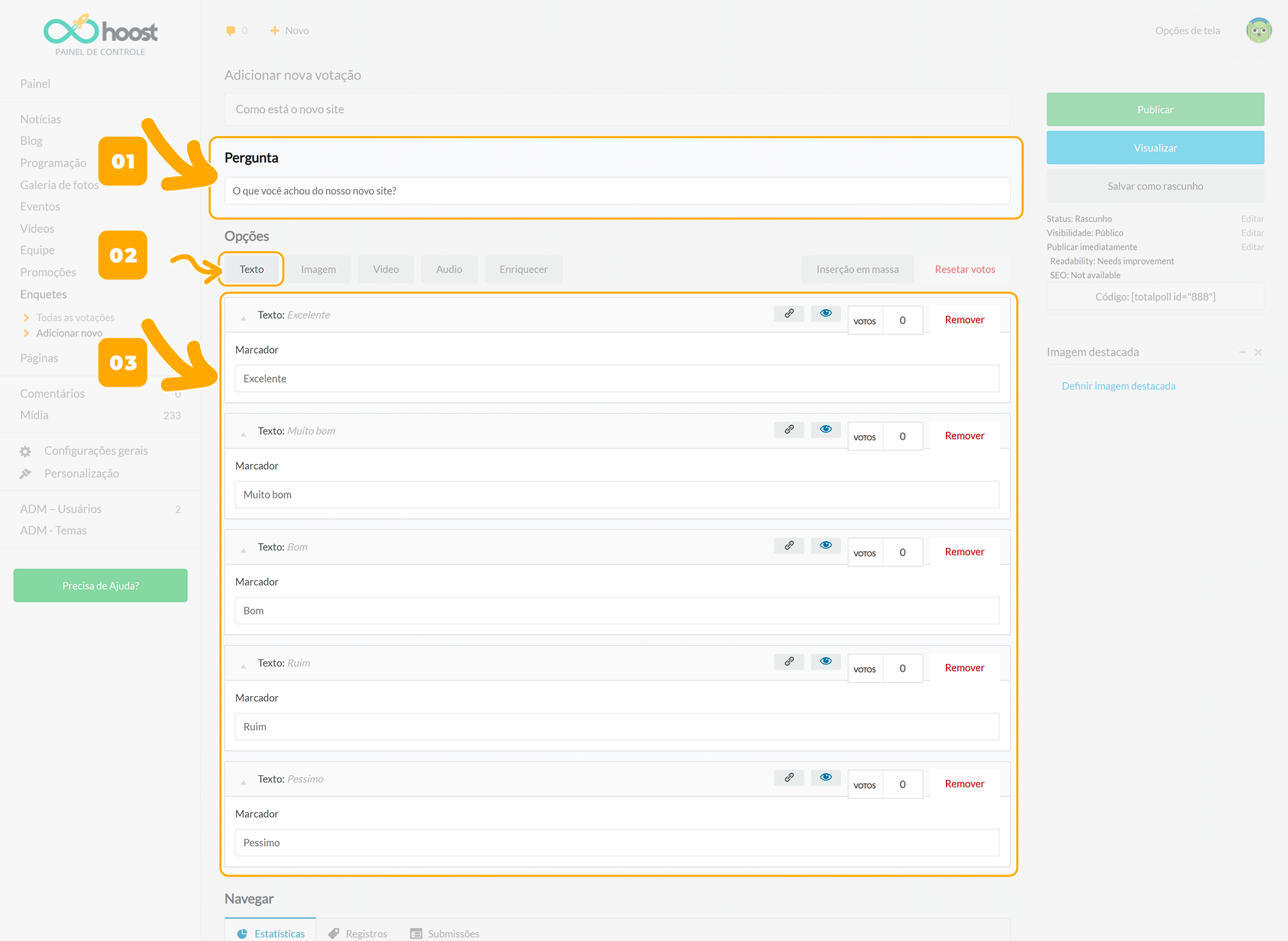Viewport: 1288px width, 941px height.
Task: Open the user avatar at top right
Action: (1258, 30)
